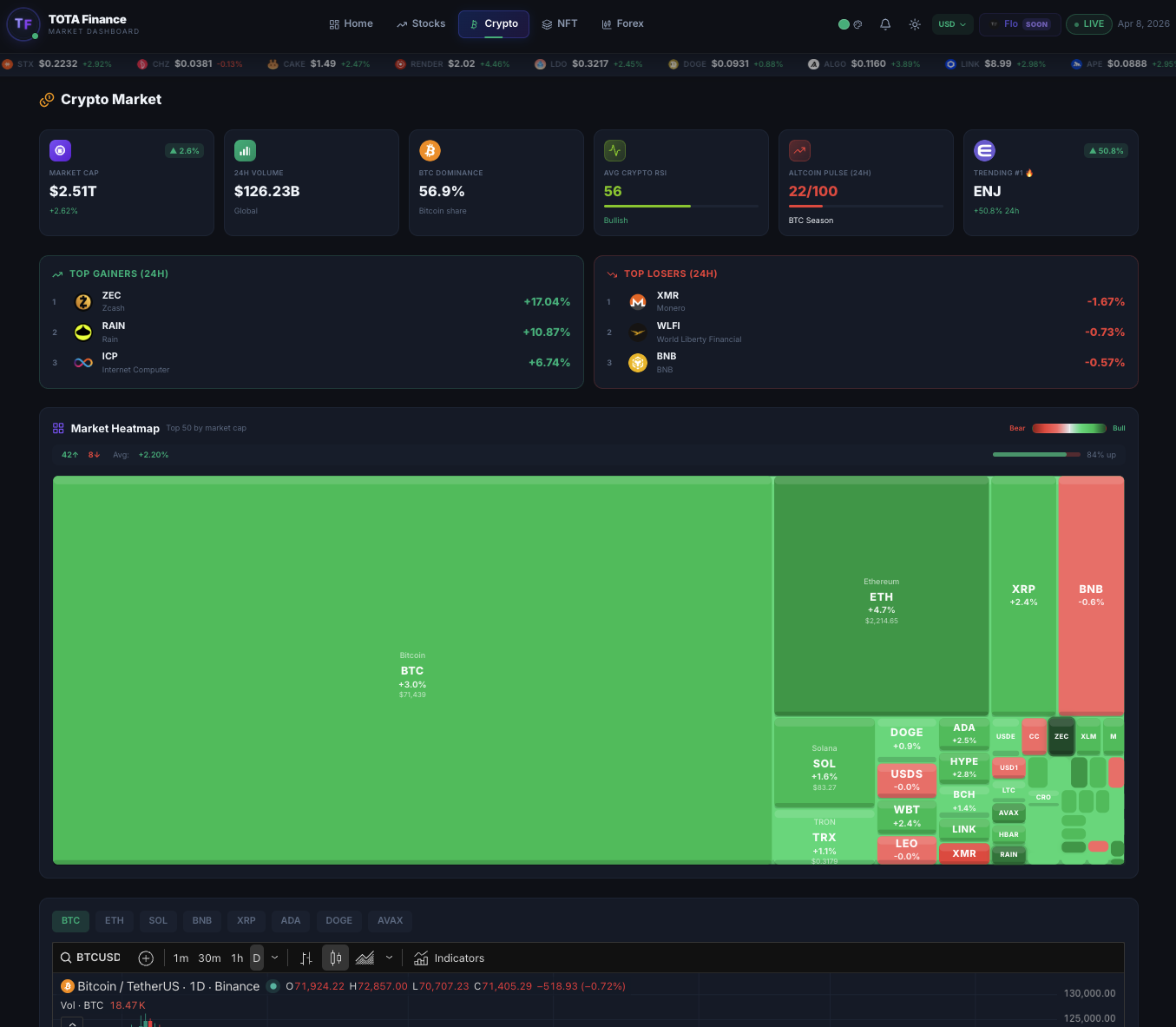Viewport: 1176px width, 1027px height.
Task: Open the BTCUSD symbol search
Action: 91,958
